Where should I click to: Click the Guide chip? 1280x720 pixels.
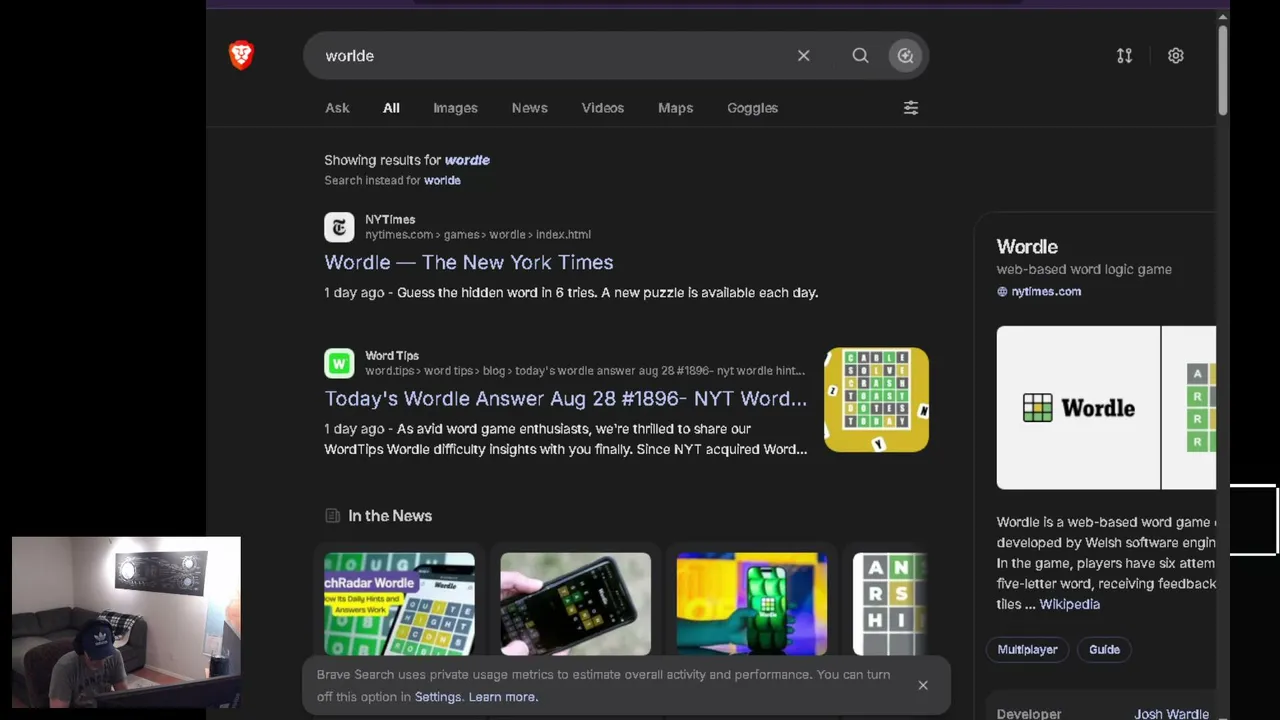tap(1104, 650)
